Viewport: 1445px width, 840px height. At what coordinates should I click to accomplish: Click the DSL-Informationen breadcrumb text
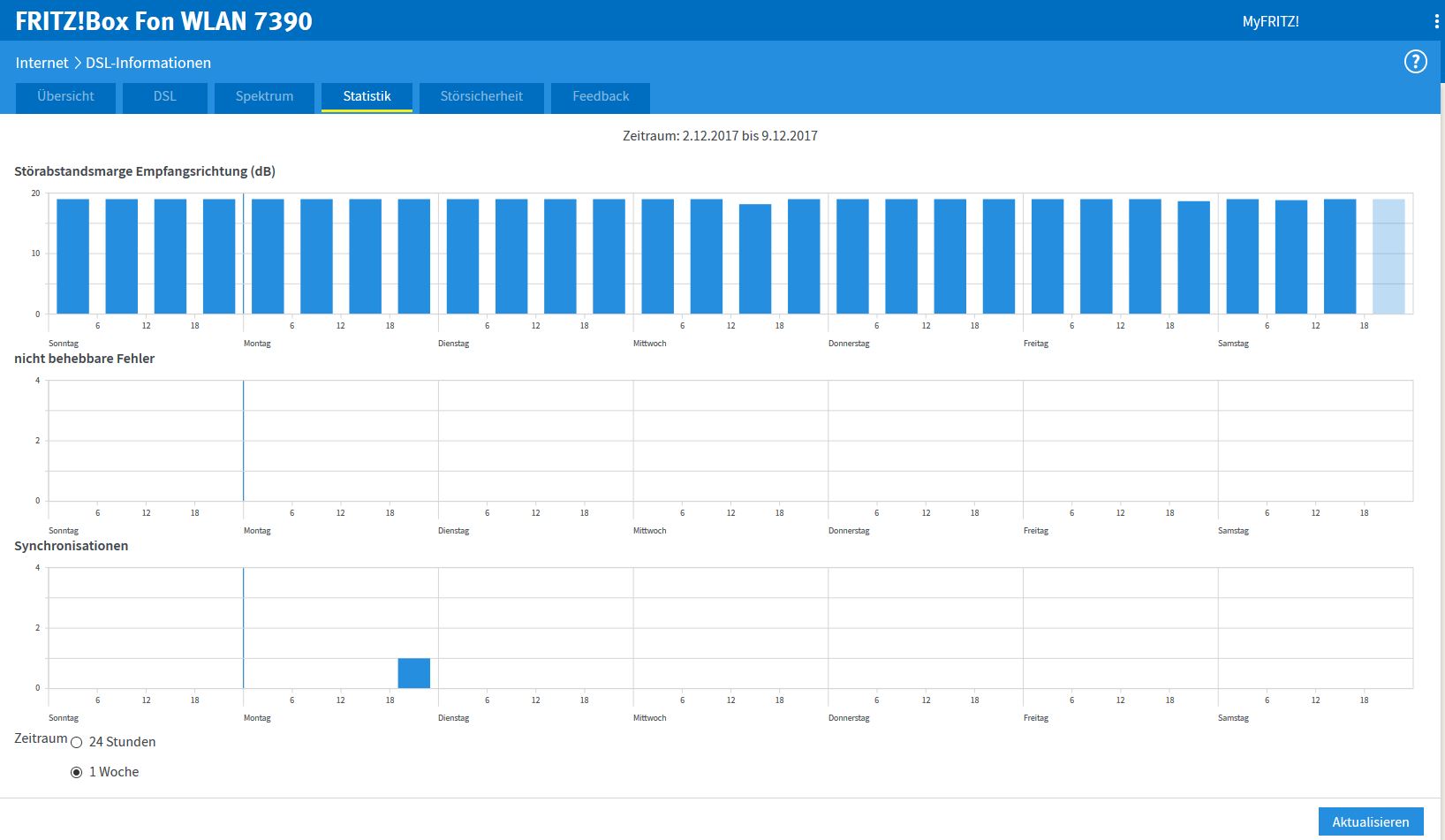pyautogui.click(x=148, y=63)
